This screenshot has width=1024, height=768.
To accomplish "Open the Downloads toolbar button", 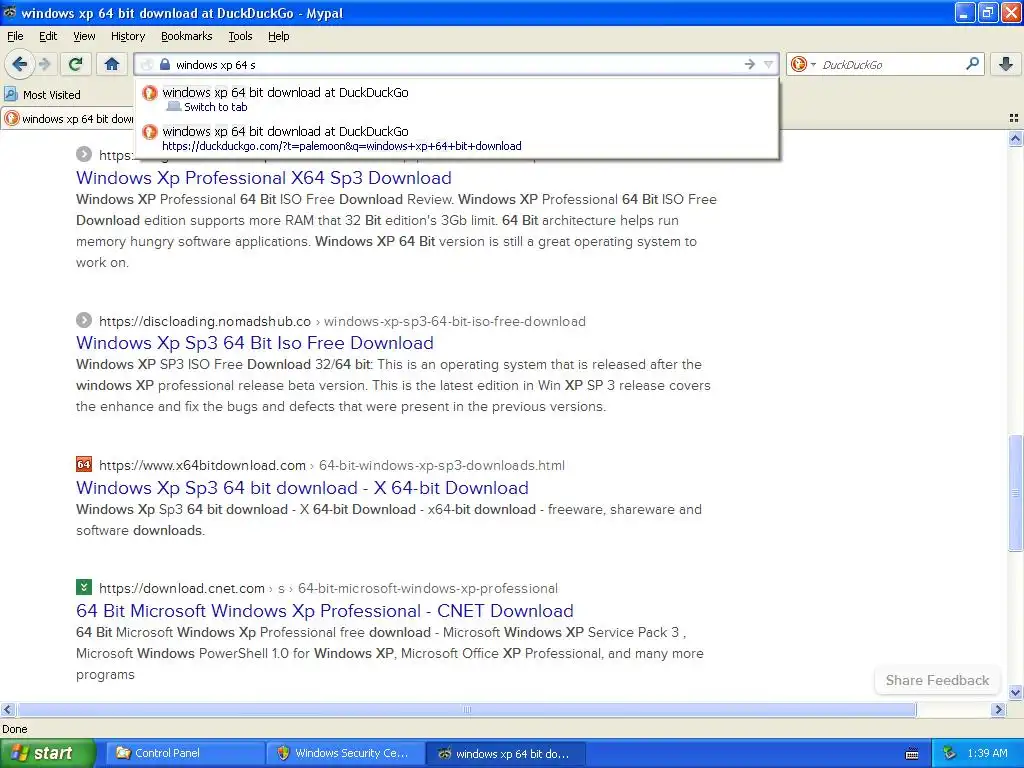I will (1006, 64).
